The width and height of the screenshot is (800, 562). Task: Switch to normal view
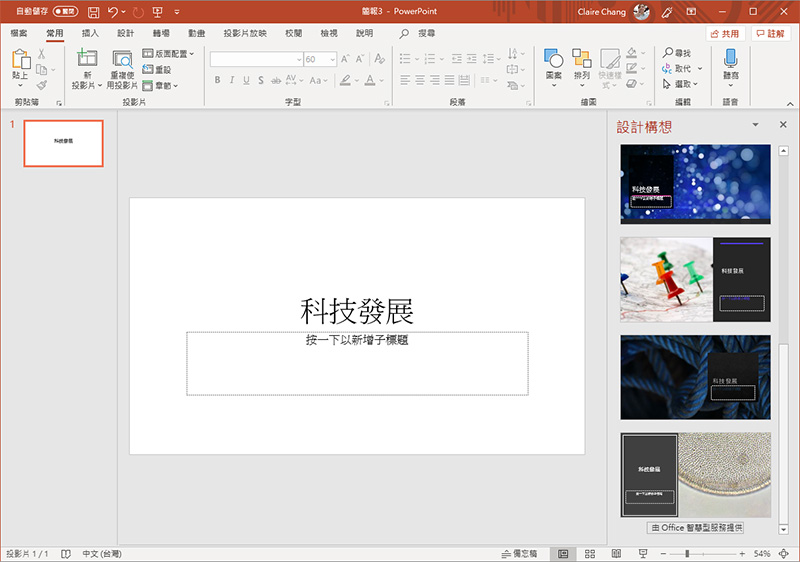click(563, 554)
